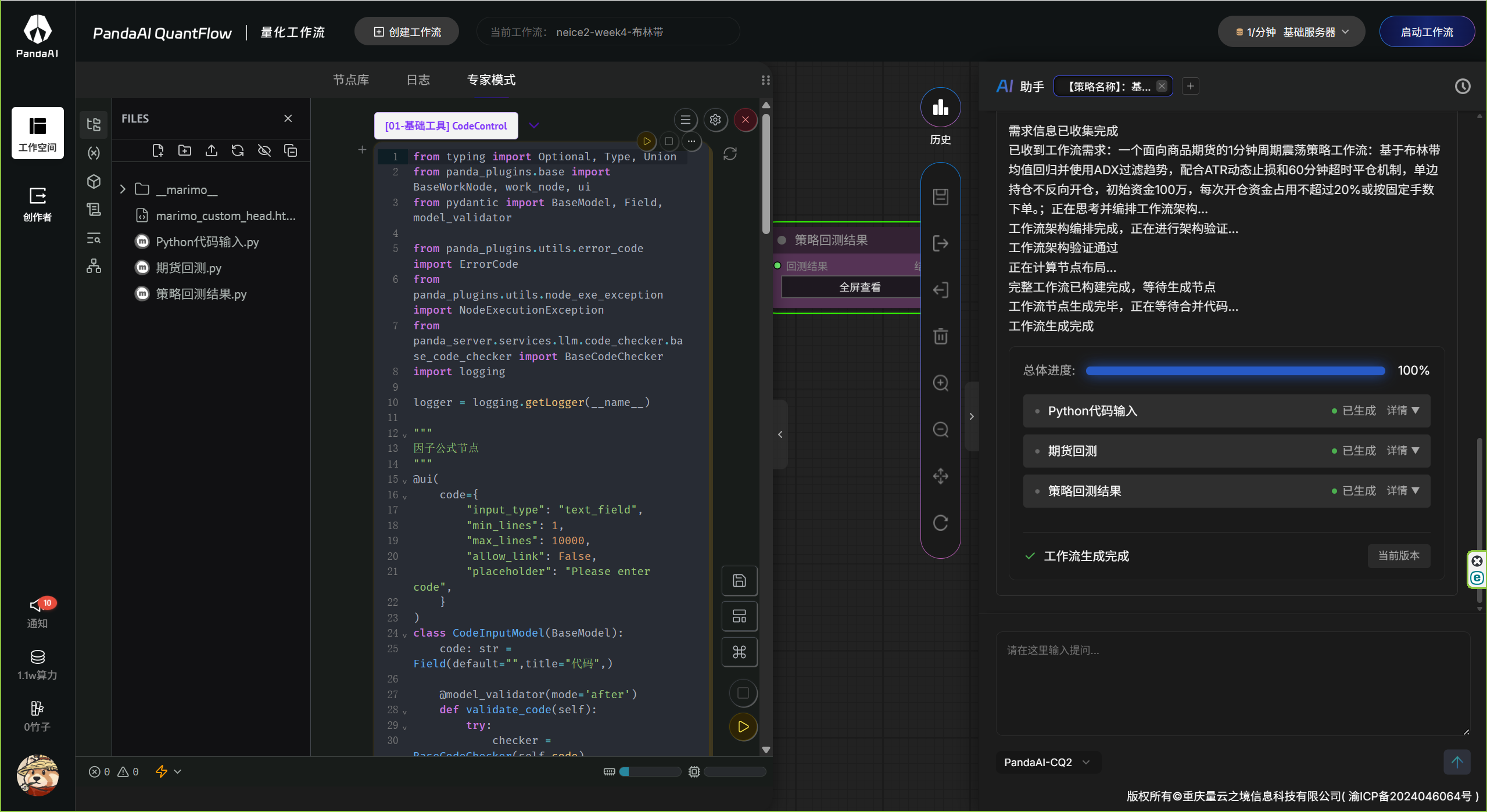This screenshot has height=812, width=1487.
Task: Fold the docstring at line 12
Action: tap(405, 434)
